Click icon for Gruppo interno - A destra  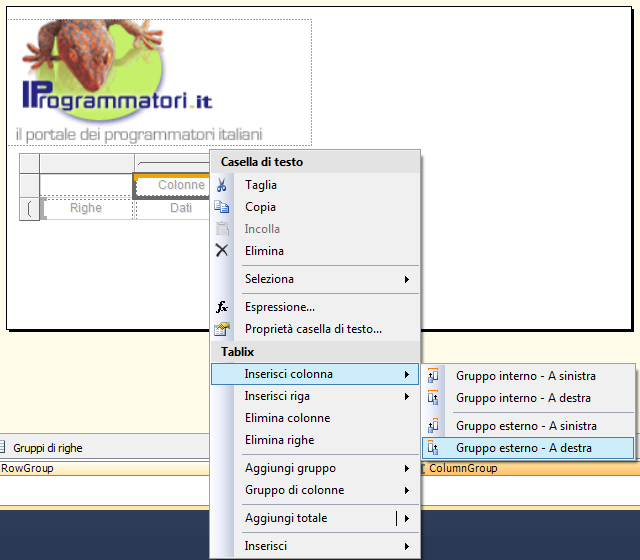pyautogui.click(x=433, y=398)
